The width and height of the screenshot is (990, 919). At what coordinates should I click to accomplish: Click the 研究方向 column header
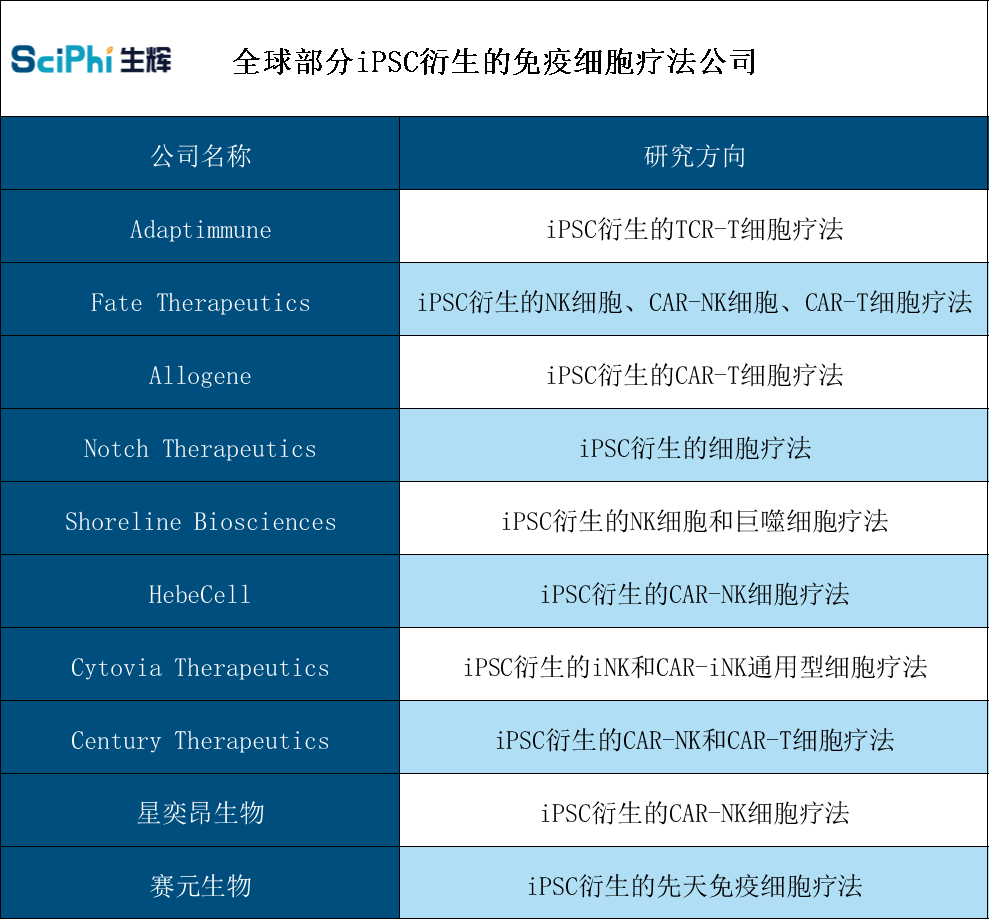click(694, 155)
